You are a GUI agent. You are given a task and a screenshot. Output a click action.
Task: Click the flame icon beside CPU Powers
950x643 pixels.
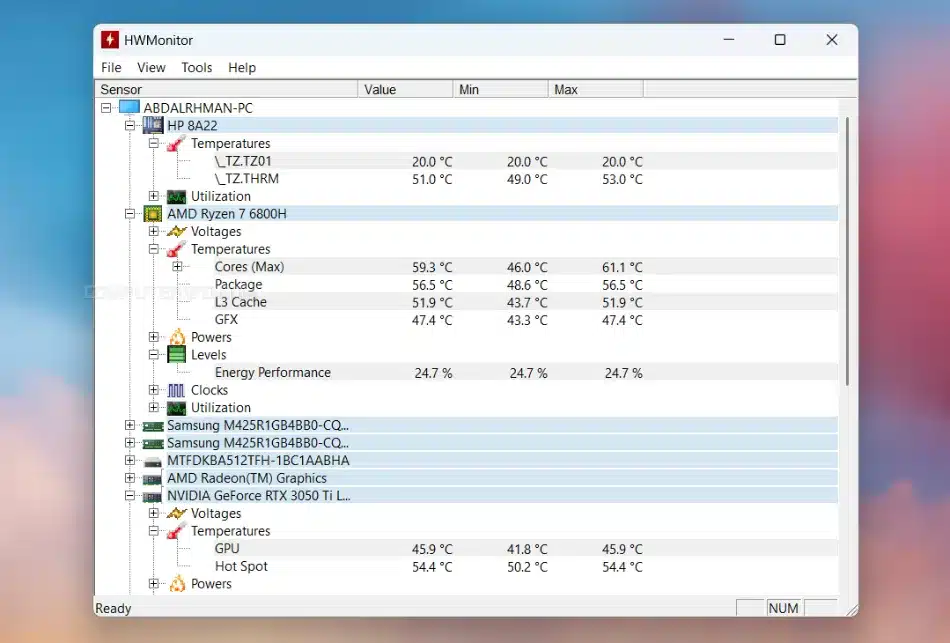(x=176, y=337)
